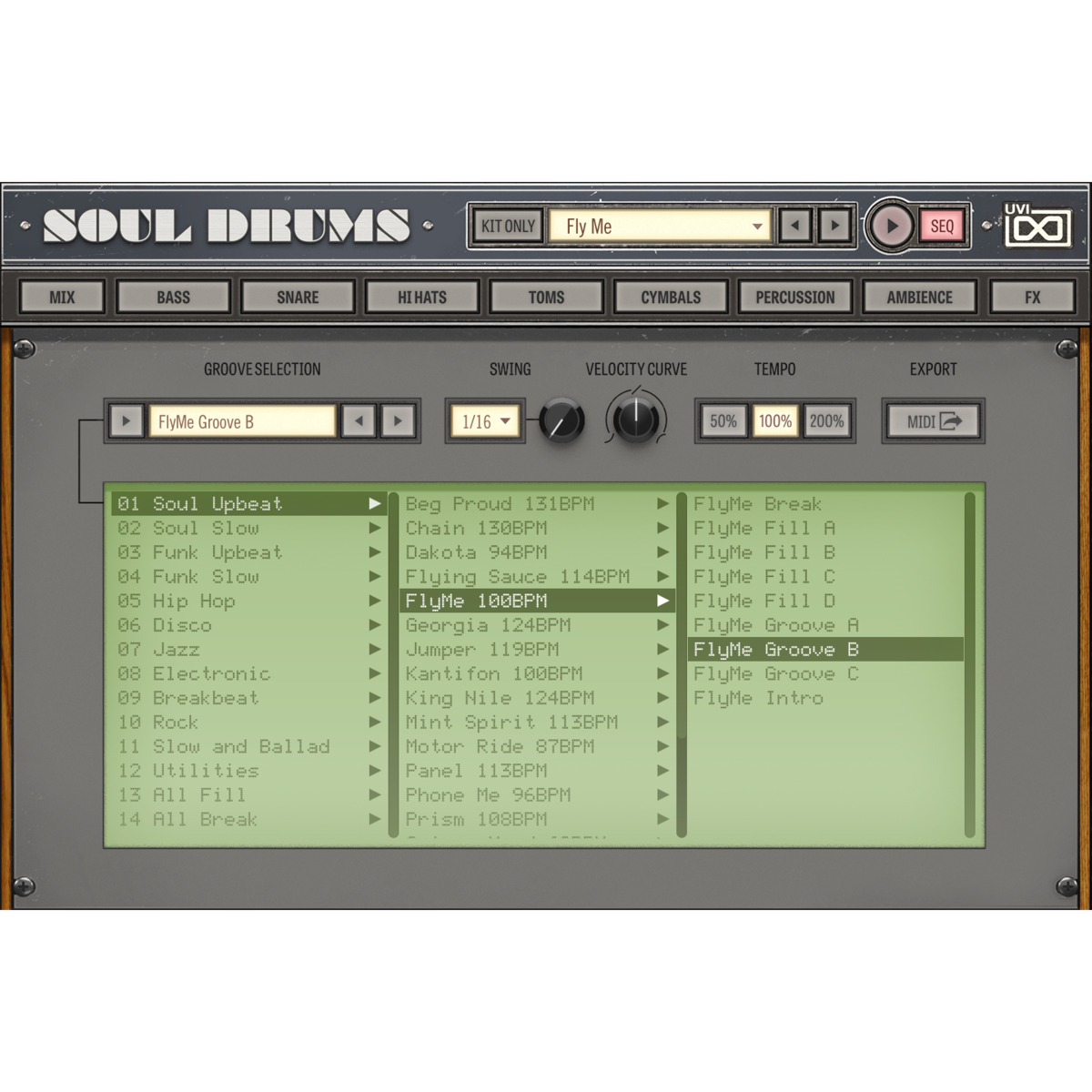Set tempo to 100%
The image size is (1092, 1092).
click(x=775, y=421)
